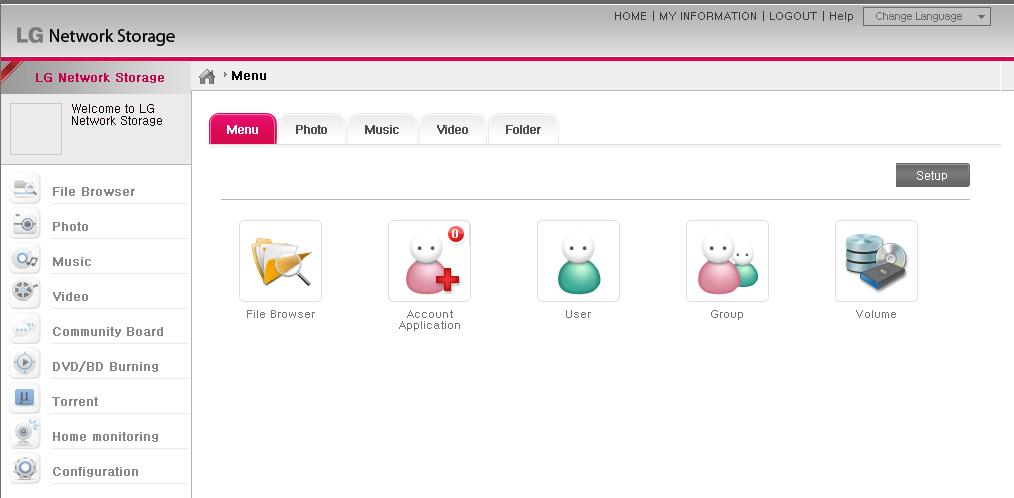Open the File Browser sidebar icon
The width and height of the screenshot is (1014, 498).
25,189
